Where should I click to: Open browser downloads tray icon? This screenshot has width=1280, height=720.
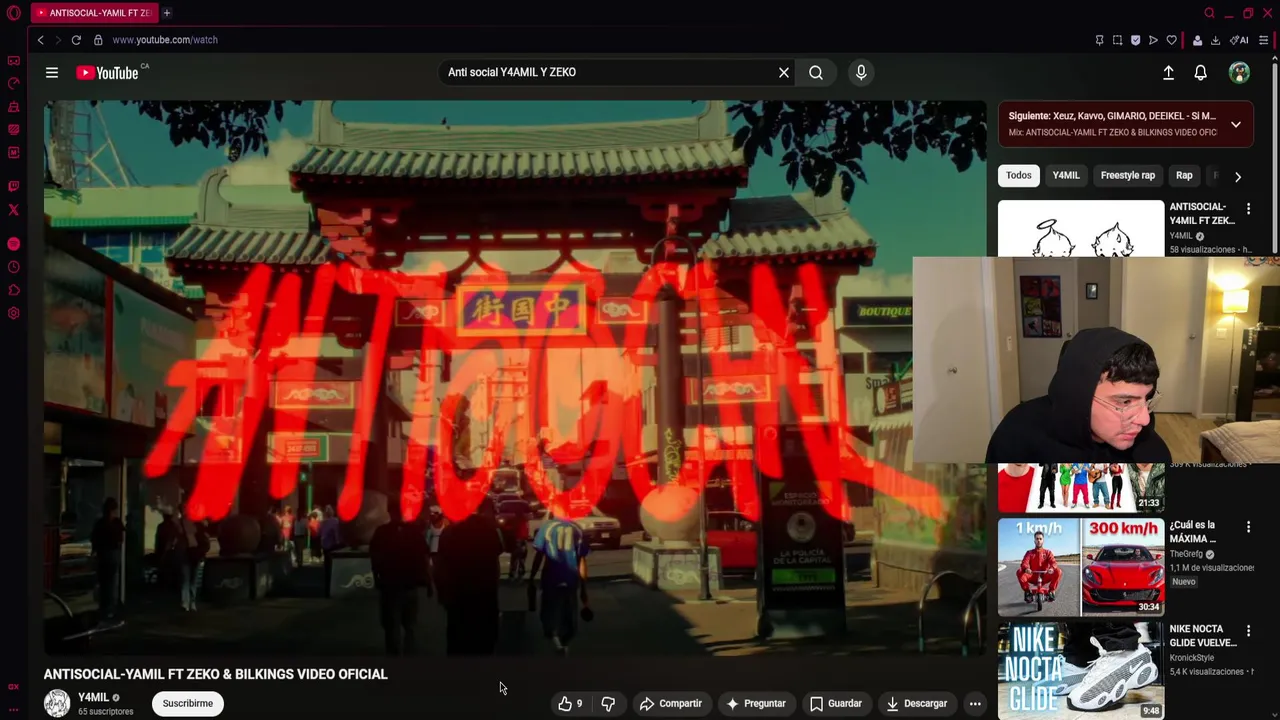click(x=1215, y=40)
